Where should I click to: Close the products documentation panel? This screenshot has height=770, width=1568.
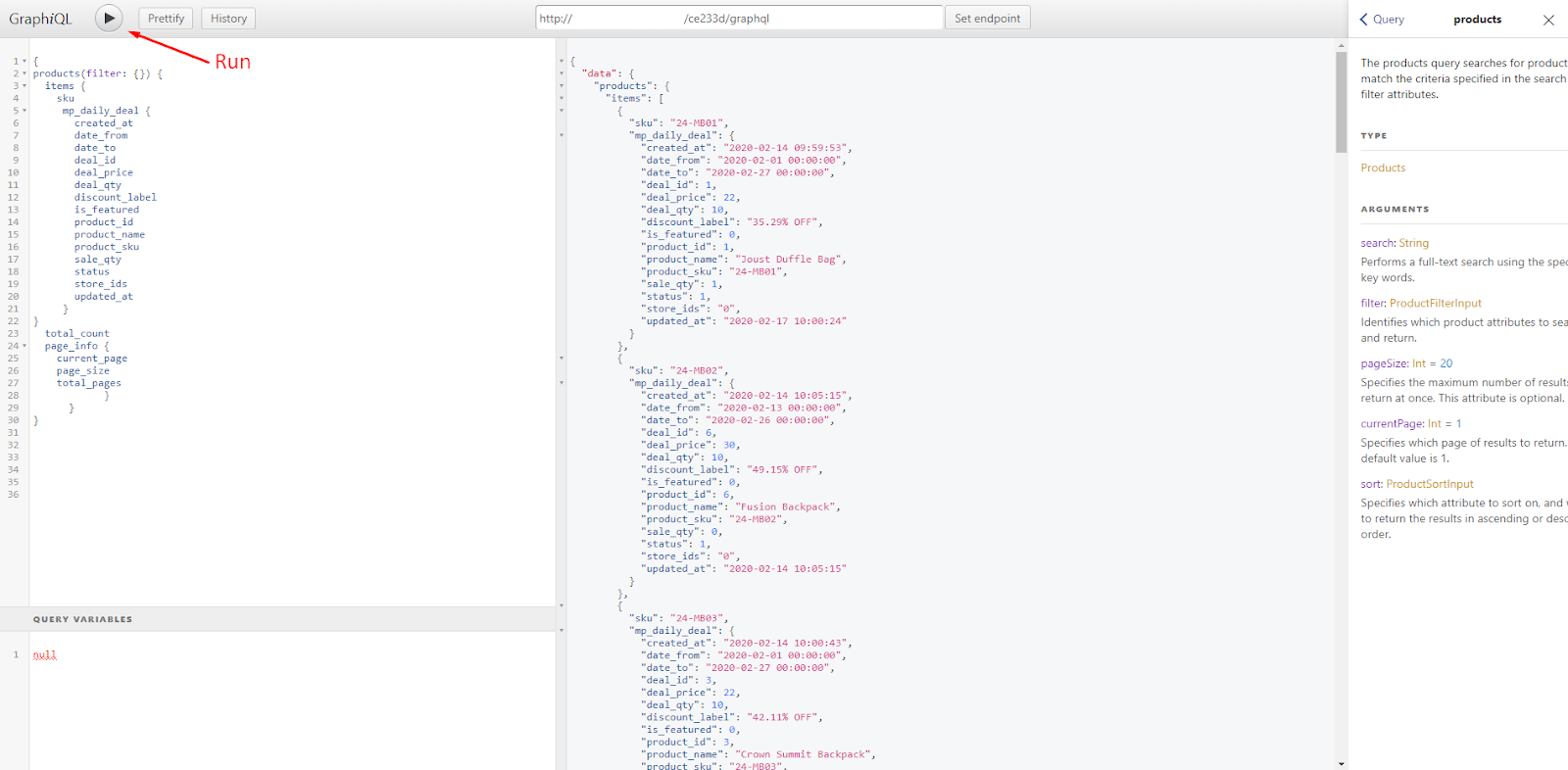(1548, 20)
